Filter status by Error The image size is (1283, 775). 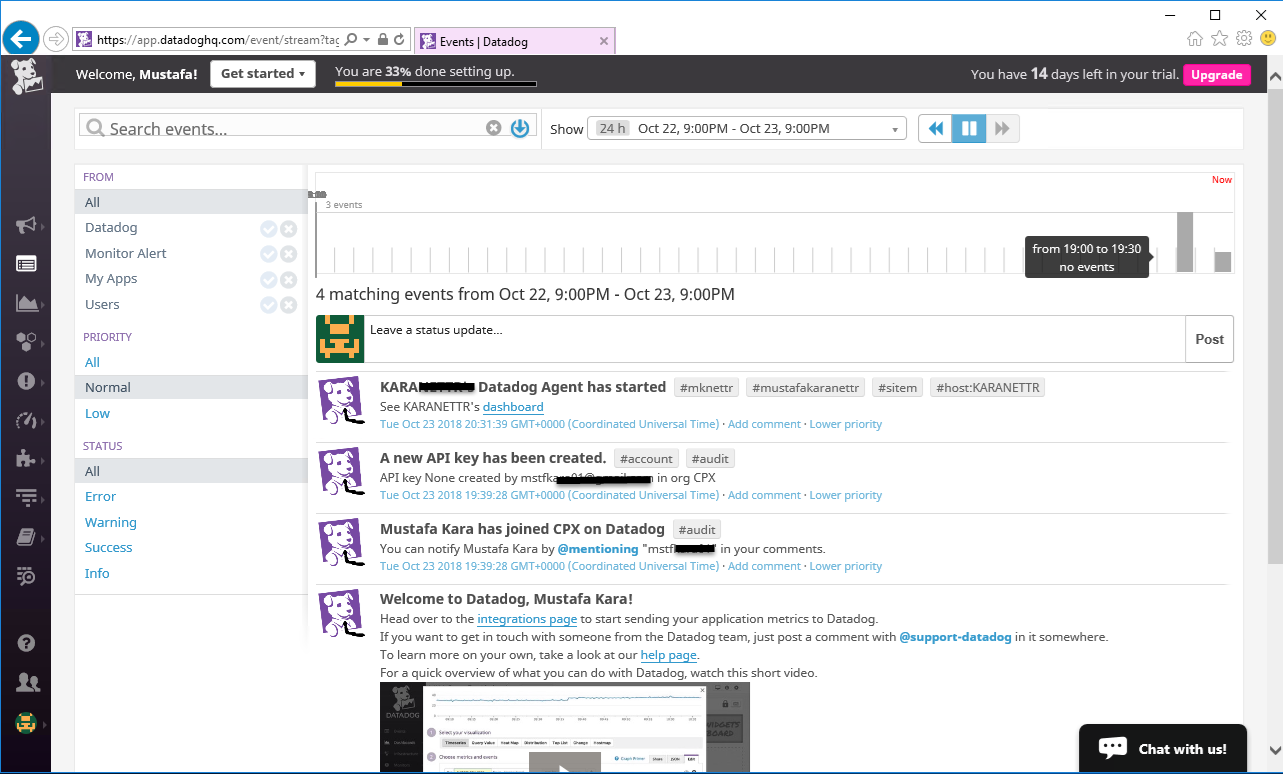coord(100,497)
